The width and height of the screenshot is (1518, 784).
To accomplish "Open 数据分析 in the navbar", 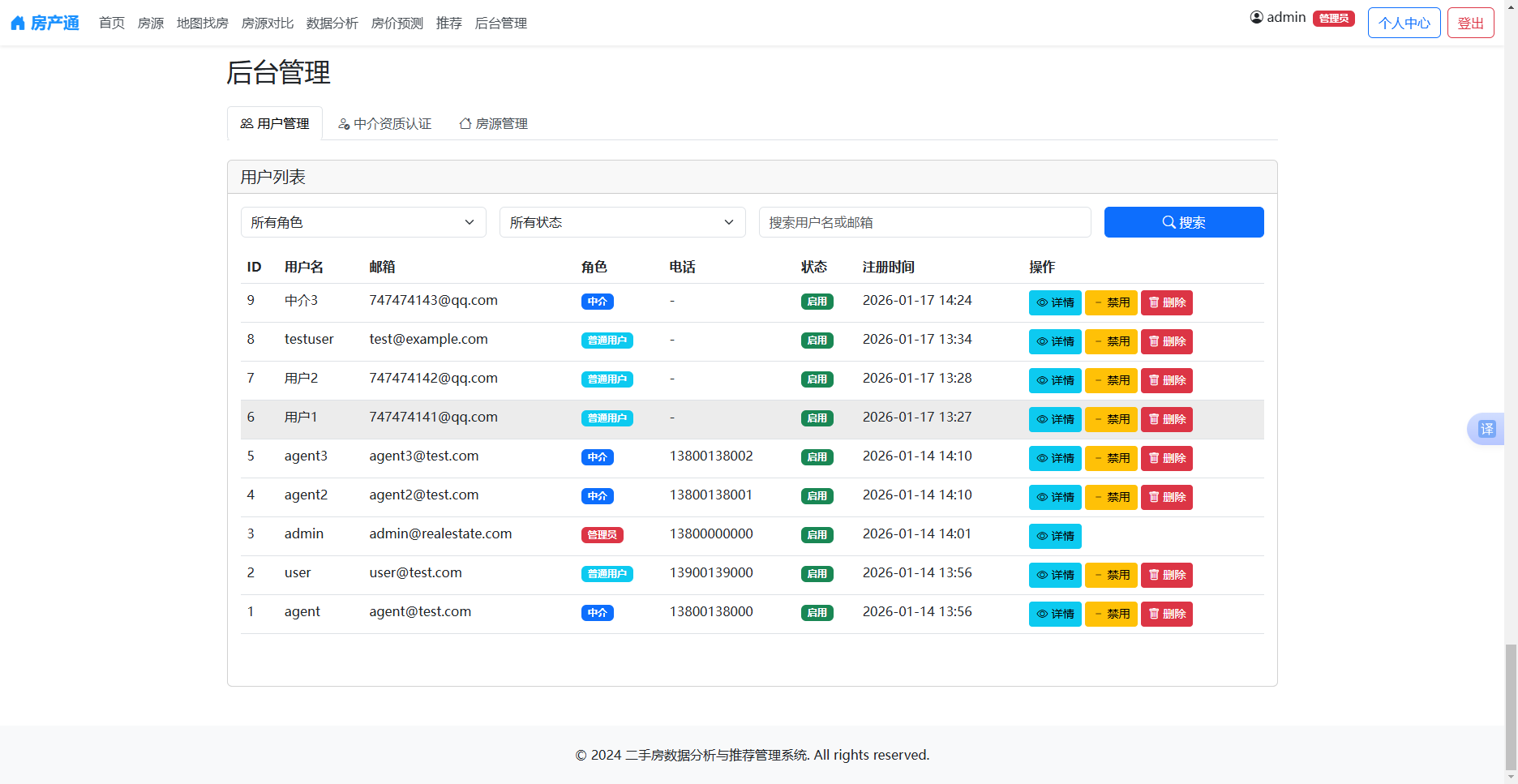I will coord(332,23).
